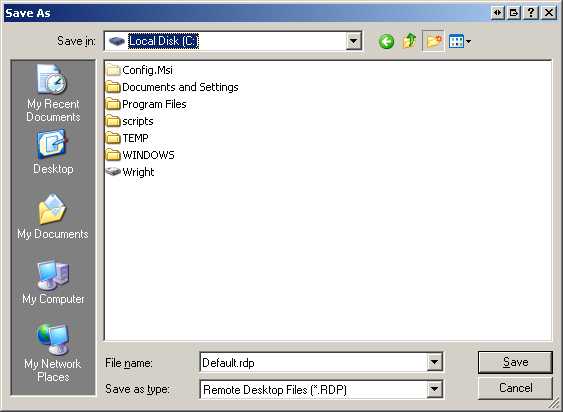
Task: Select the Wright drive item
Action: (130, 172)
